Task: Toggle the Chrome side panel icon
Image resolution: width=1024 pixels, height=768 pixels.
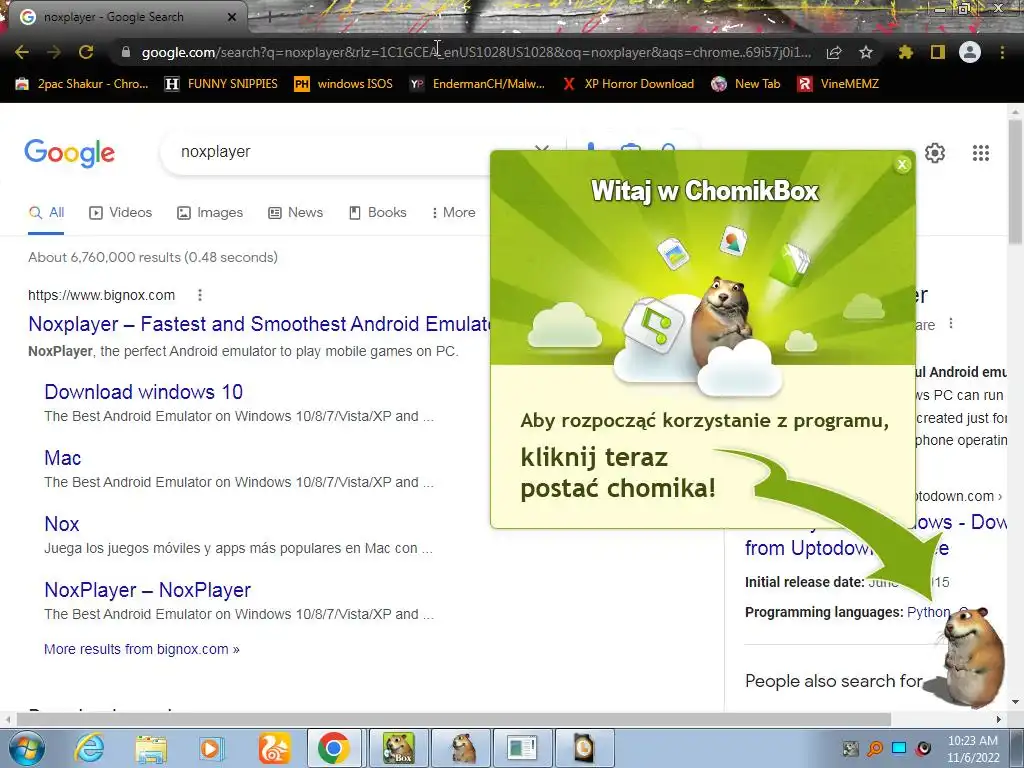Action: point(938,52)
